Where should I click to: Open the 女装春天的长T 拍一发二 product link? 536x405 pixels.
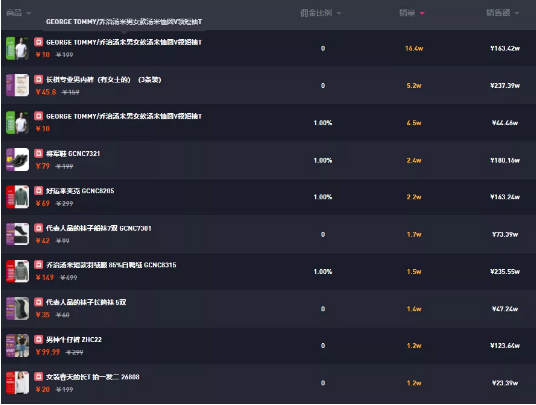pos(93,377)
